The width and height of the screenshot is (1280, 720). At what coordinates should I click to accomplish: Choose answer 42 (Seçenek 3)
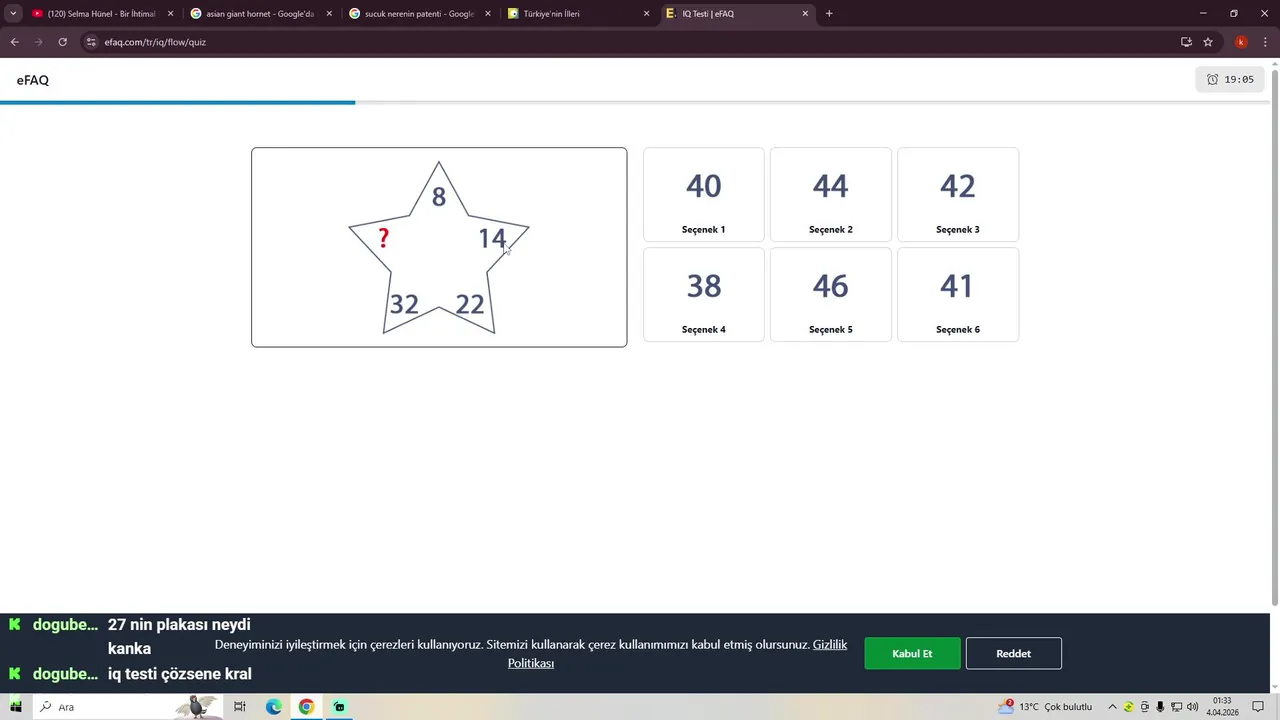click(958, 195)
